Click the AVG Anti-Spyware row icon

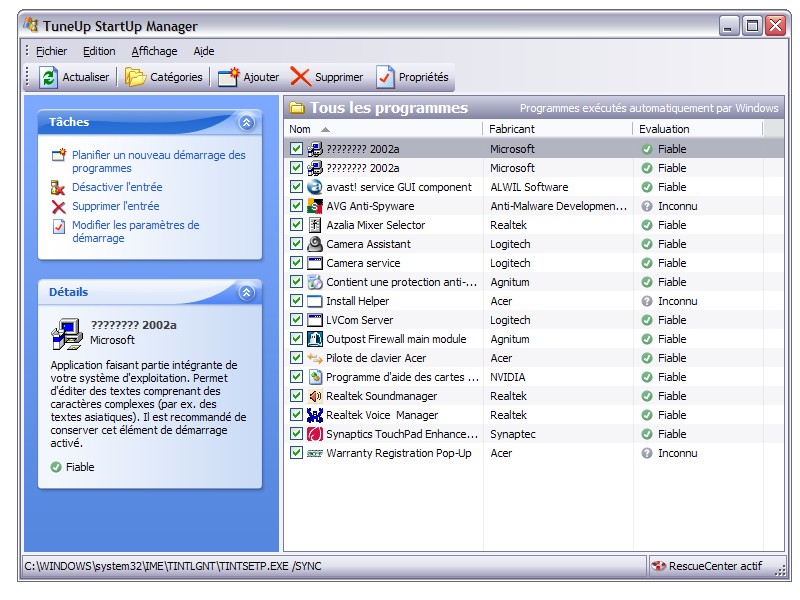[x=315, y=206]
